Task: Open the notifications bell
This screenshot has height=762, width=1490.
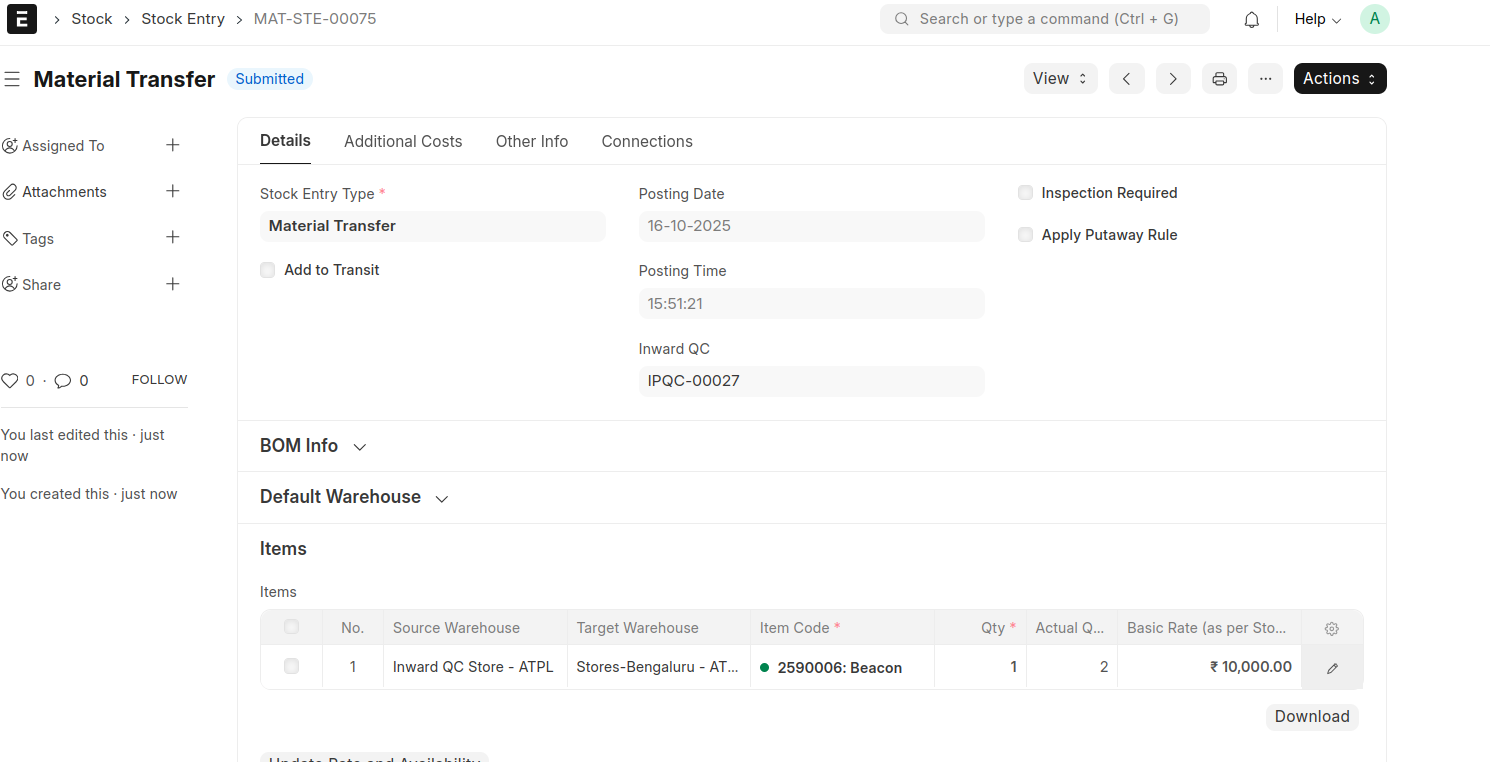Action: (x=1251, y=20)
